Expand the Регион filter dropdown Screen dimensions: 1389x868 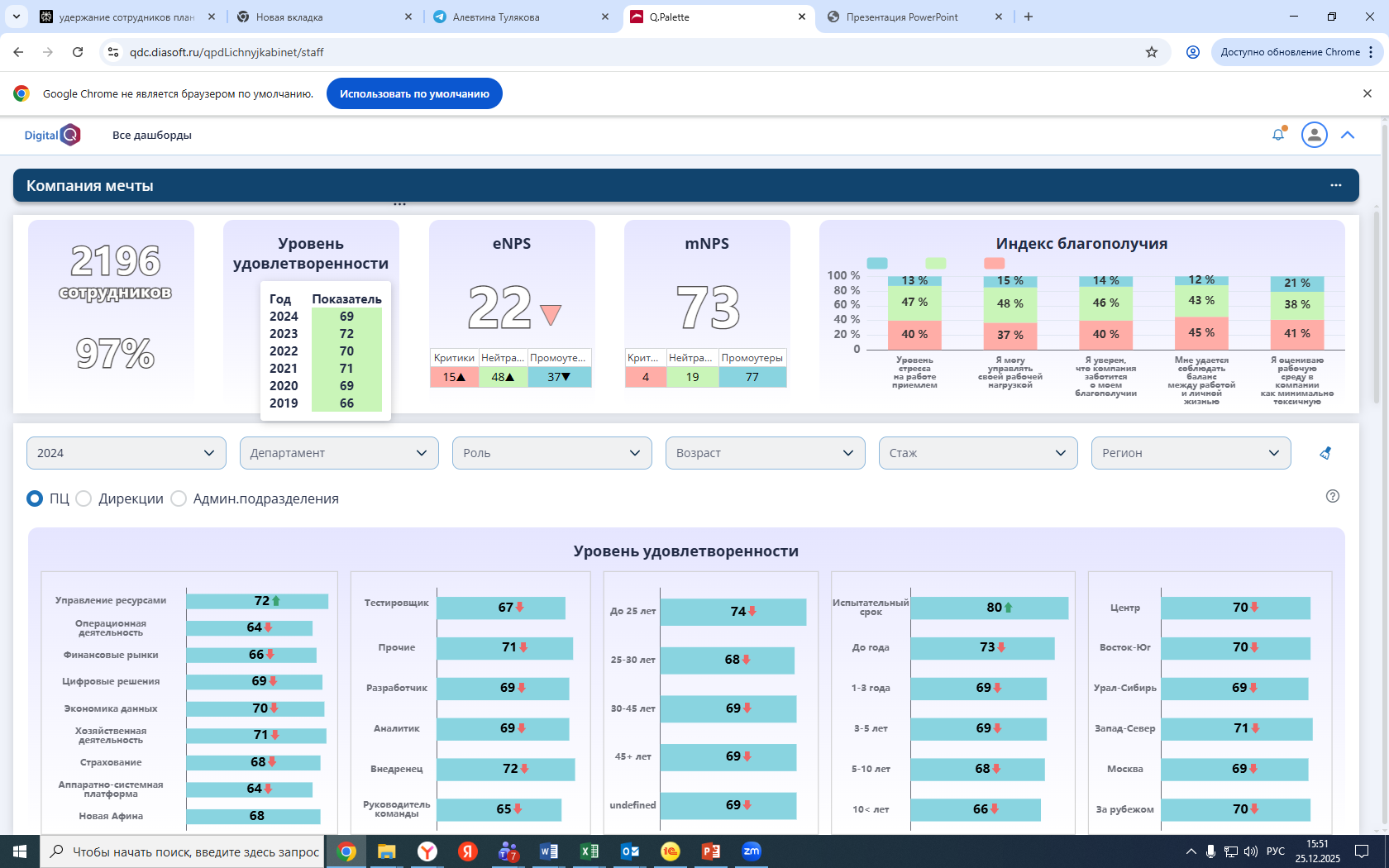pos(1191,453)
